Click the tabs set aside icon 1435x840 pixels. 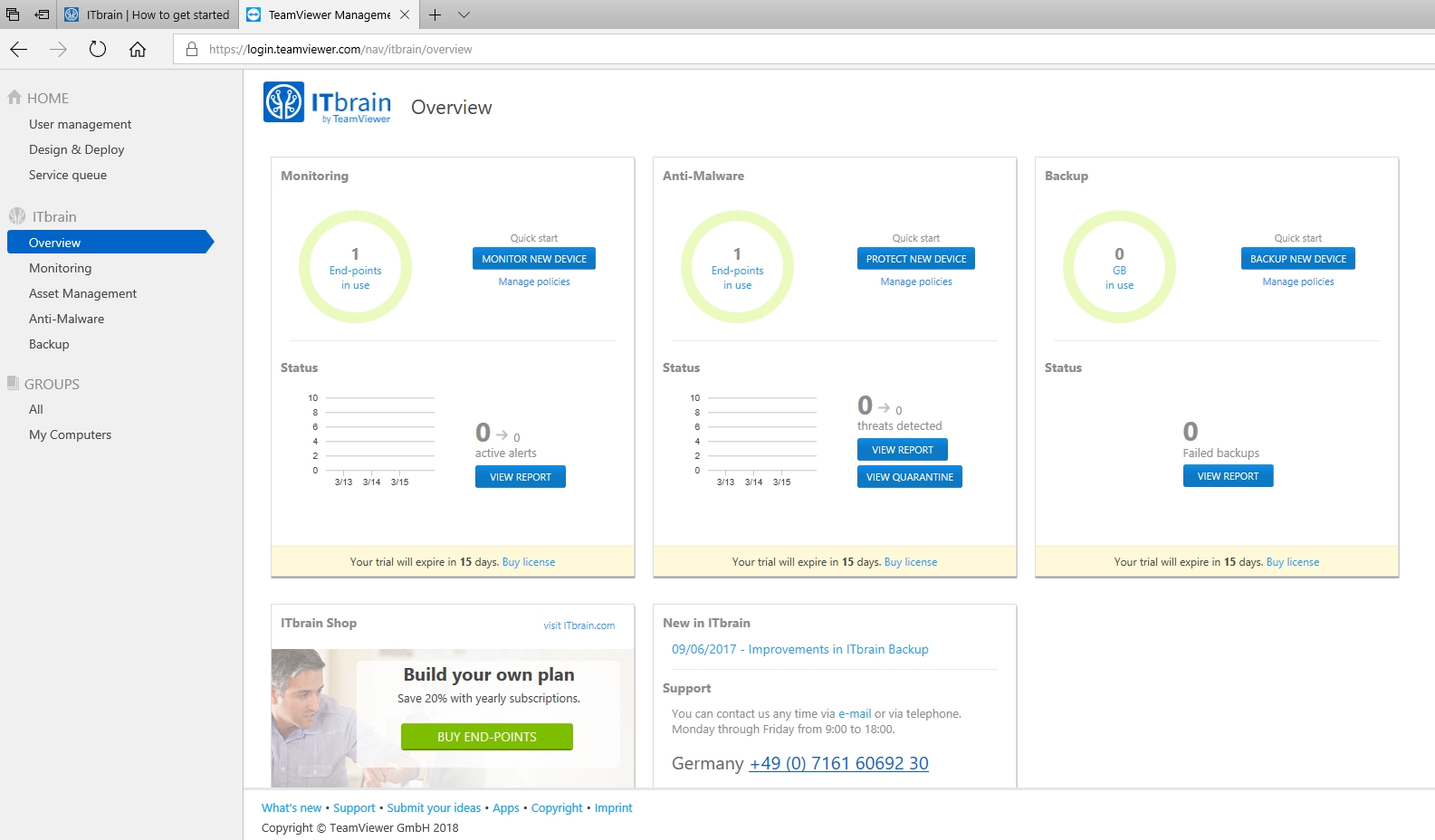point(13,14)
